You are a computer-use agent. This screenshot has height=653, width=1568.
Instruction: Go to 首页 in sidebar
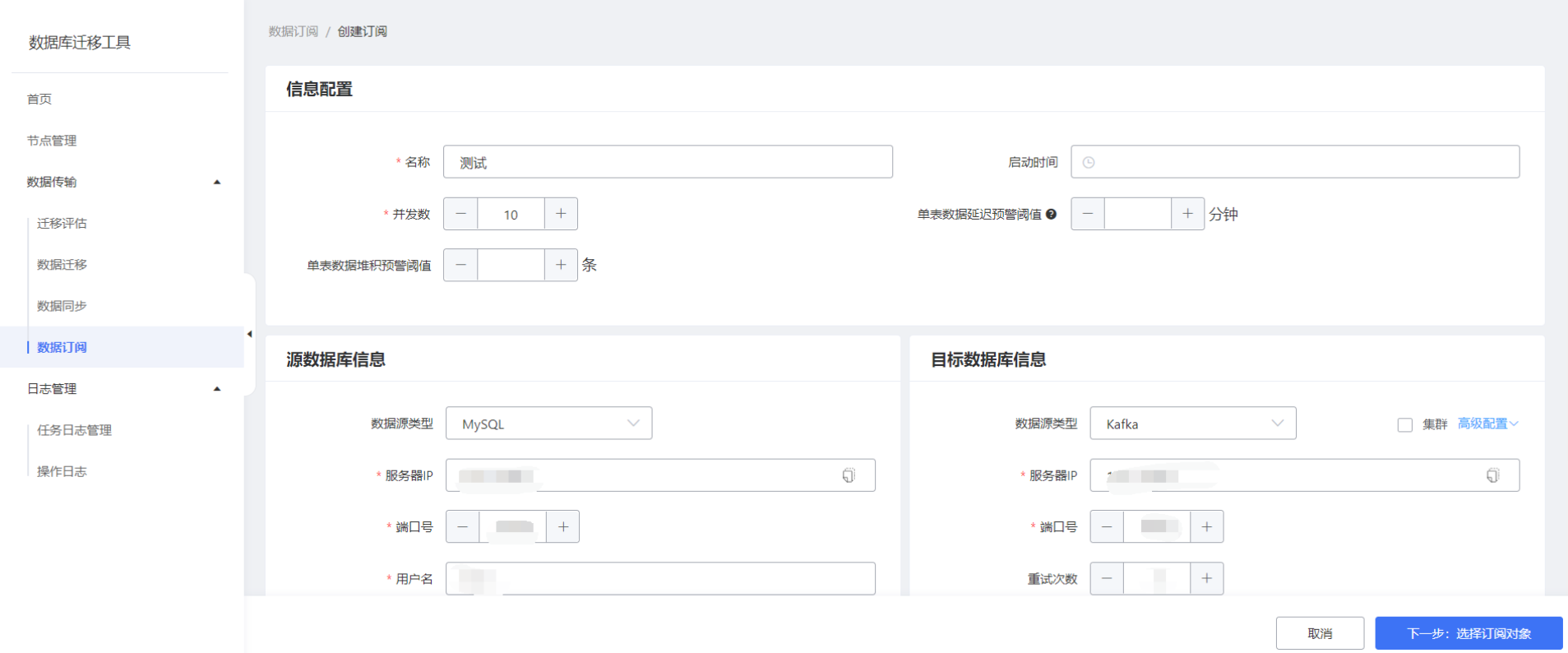click(x=39, y=99)
